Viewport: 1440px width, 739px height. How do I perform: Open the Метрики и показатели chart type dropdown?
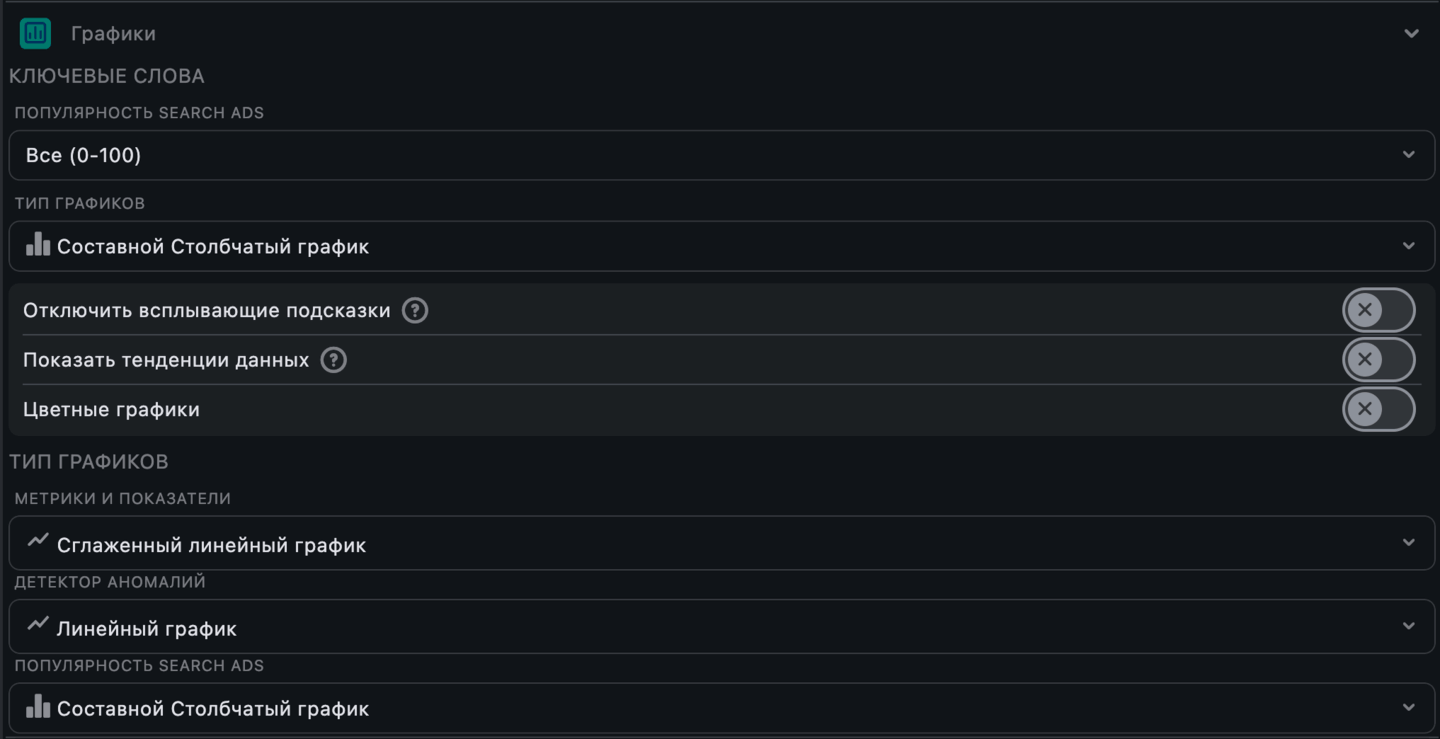point(720,543)
